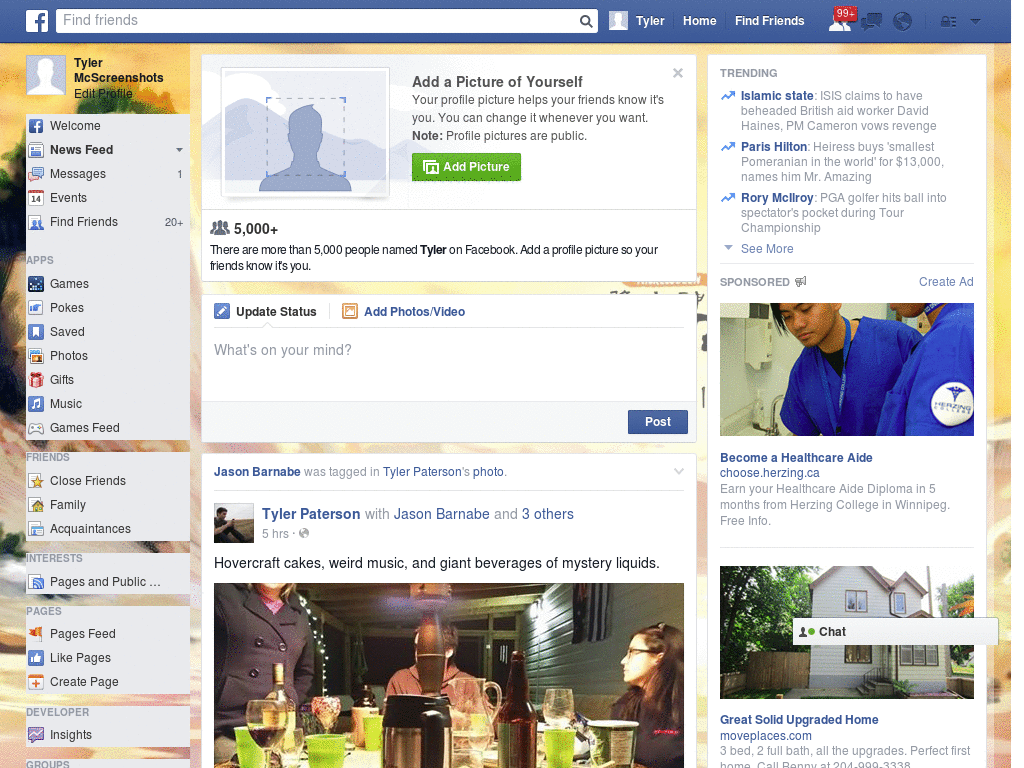Click Tyler Paterson's post avatar thumbnail

[x=234, y=523]
